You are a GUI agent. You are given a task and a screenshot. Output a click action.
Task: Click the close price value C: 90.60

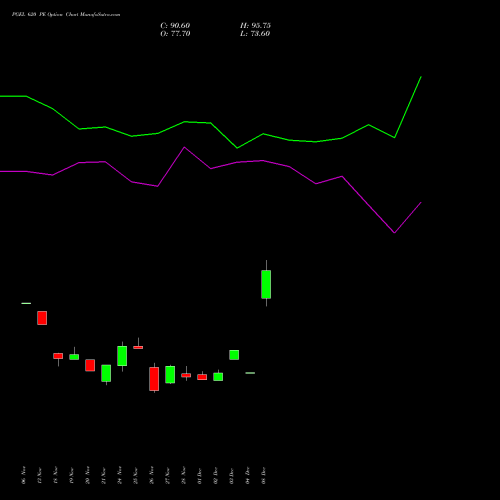point(175,26)
